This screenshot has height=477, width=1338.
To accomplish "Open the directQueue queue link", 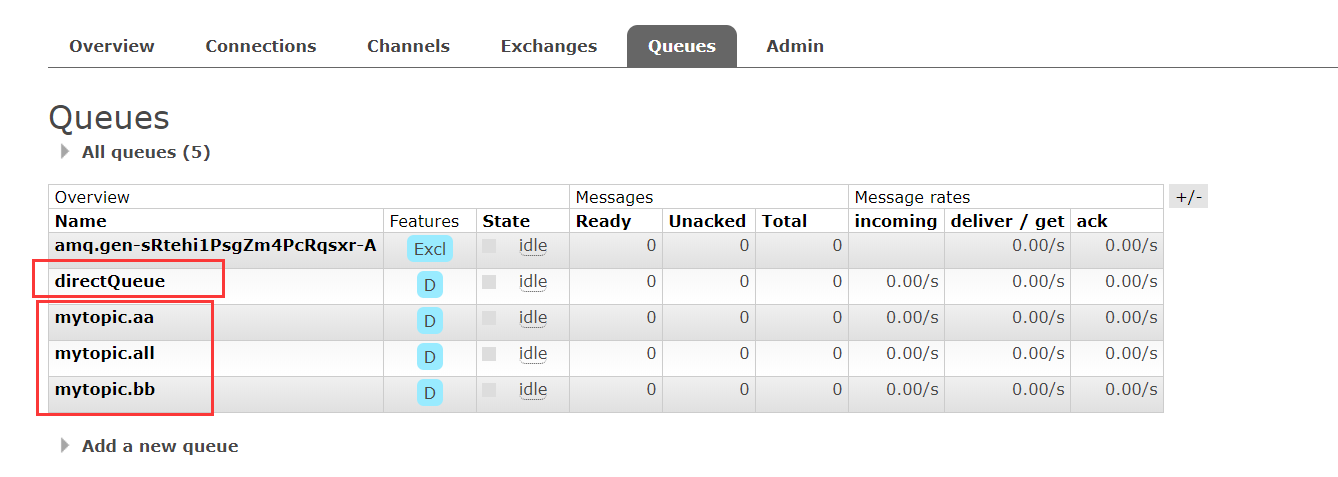I will (x=110, y=281).
